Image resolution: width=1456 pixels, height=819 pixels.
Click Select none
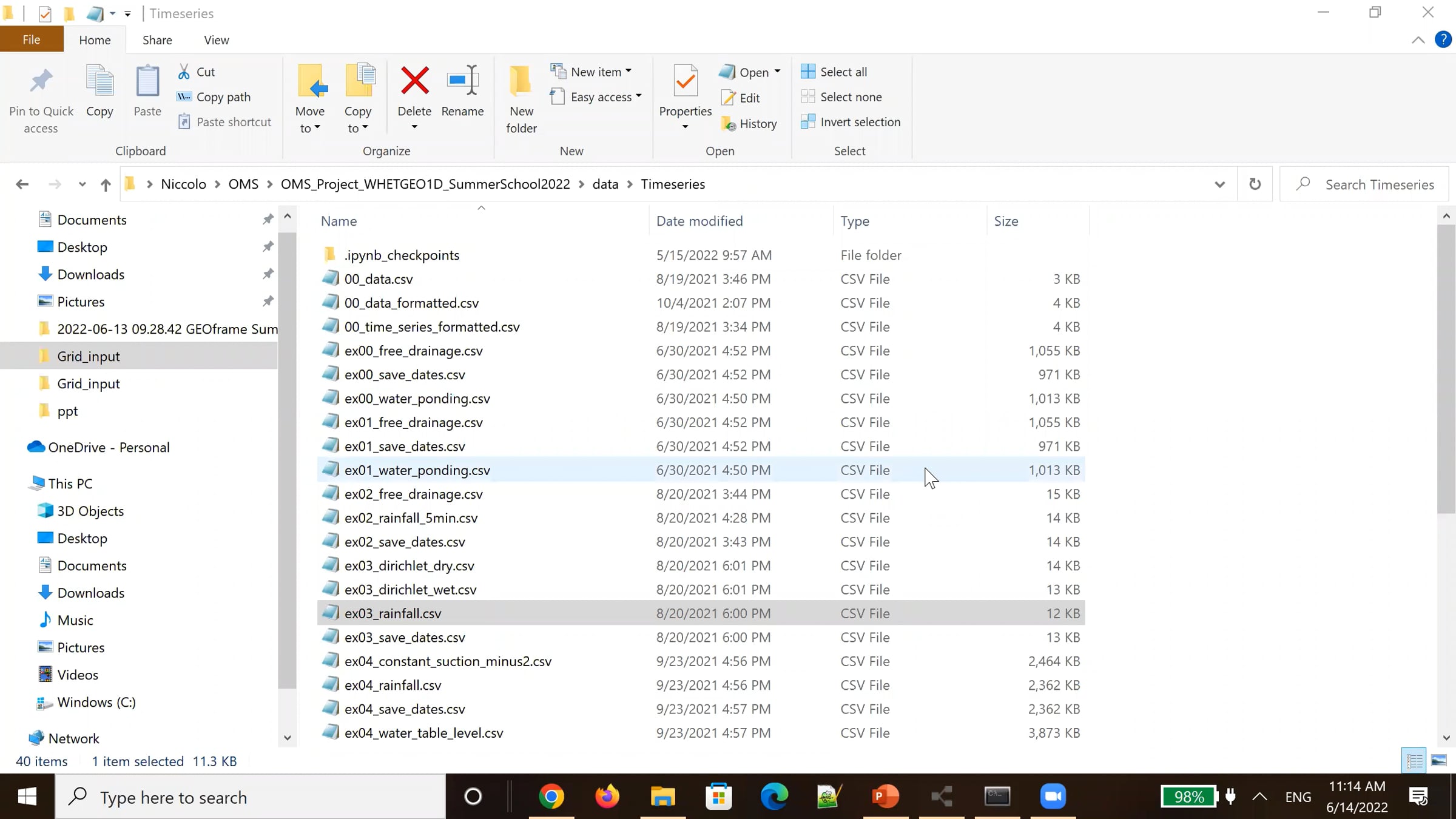(x=841, y=97)
